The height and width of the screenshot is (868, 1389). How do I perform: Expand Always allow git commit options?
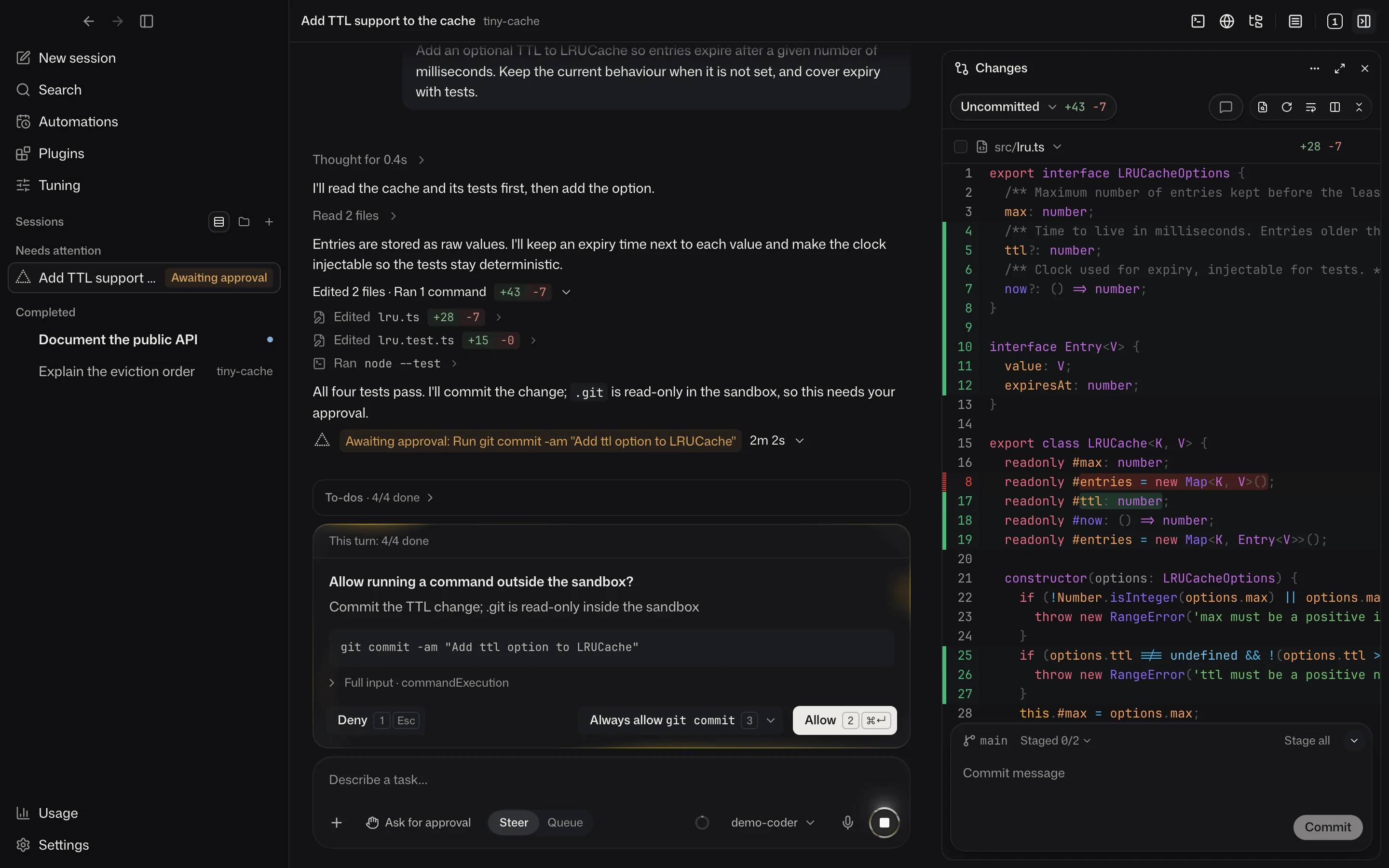(x=770, y=720)
